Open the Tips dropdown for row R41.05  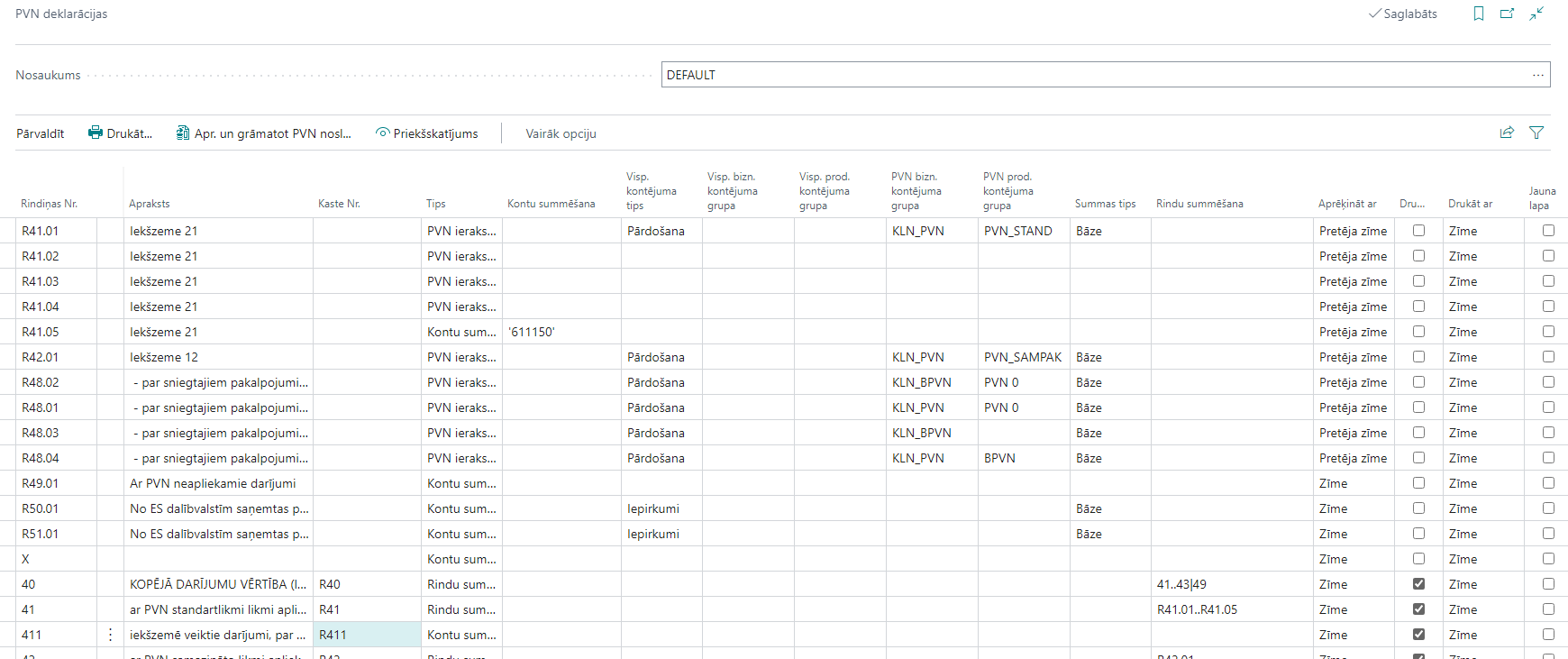461,332
